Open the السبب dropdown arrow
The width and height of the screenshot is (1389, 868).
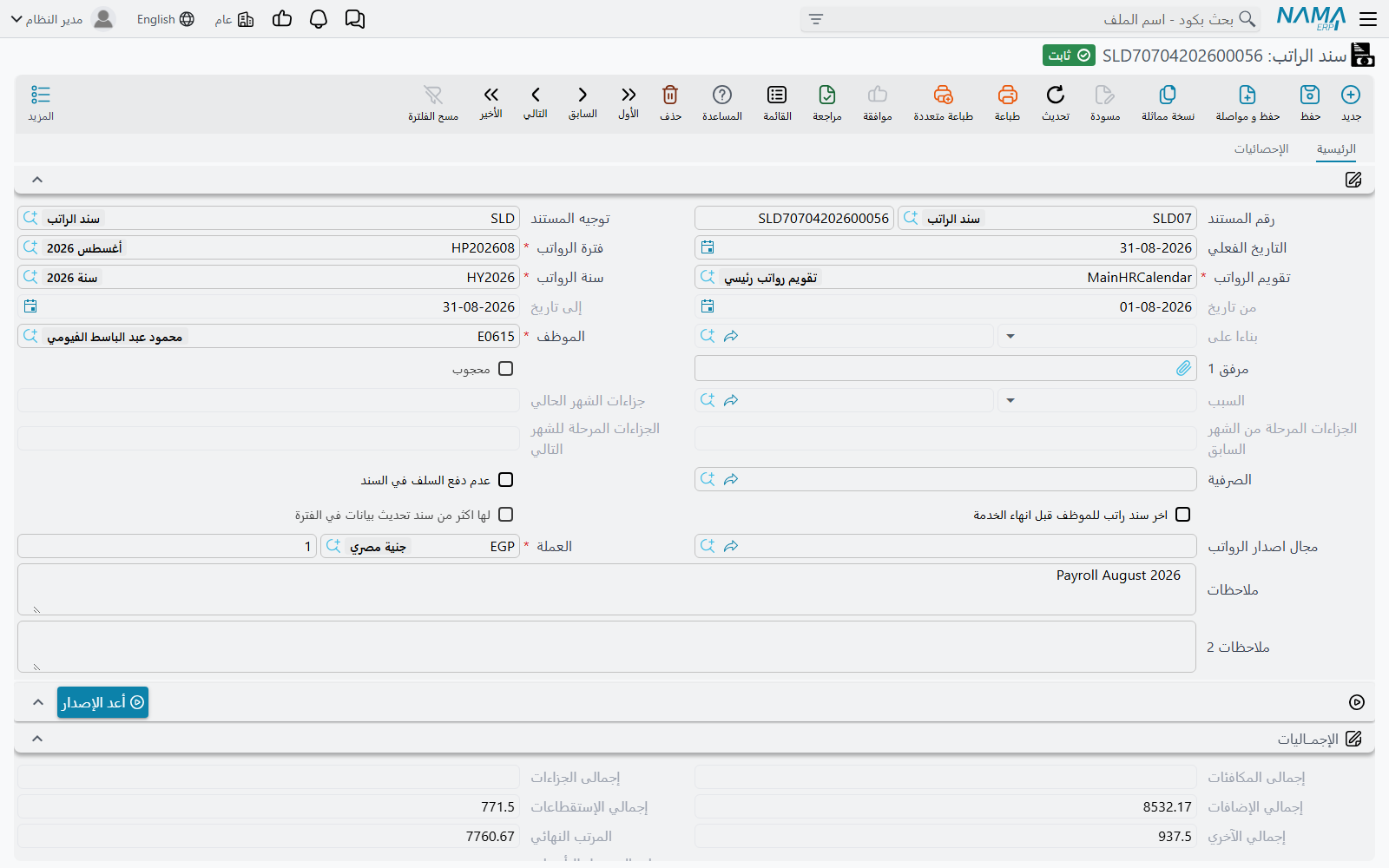pyautogui.click(x=1010, y=400)
